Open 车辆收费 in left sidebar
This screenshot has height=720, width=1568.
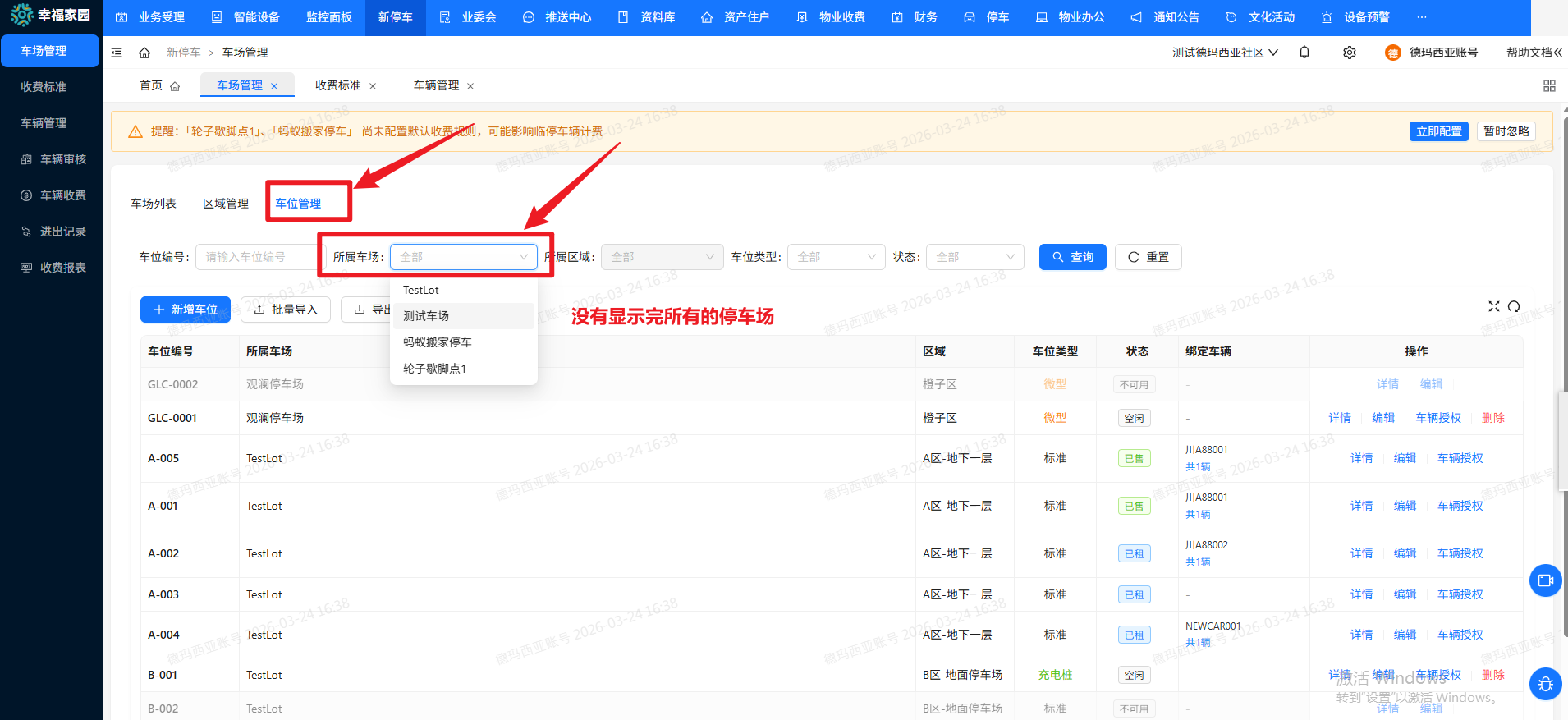[x=62, y=195]
